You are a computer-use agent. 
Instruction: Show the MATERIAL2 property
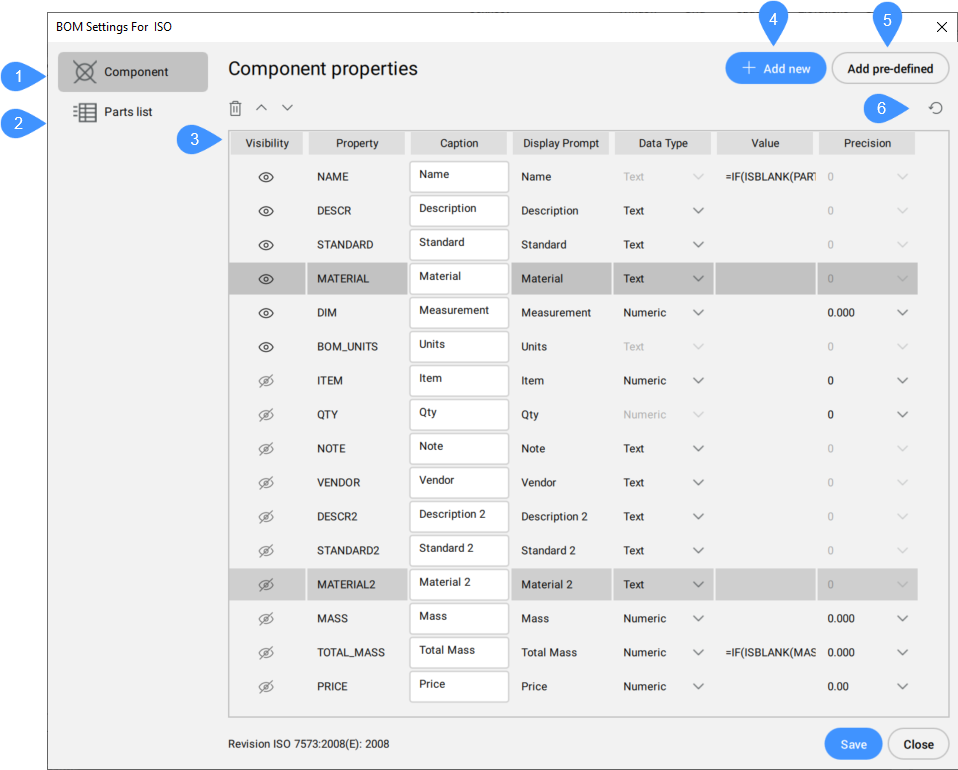coord(266,585)
